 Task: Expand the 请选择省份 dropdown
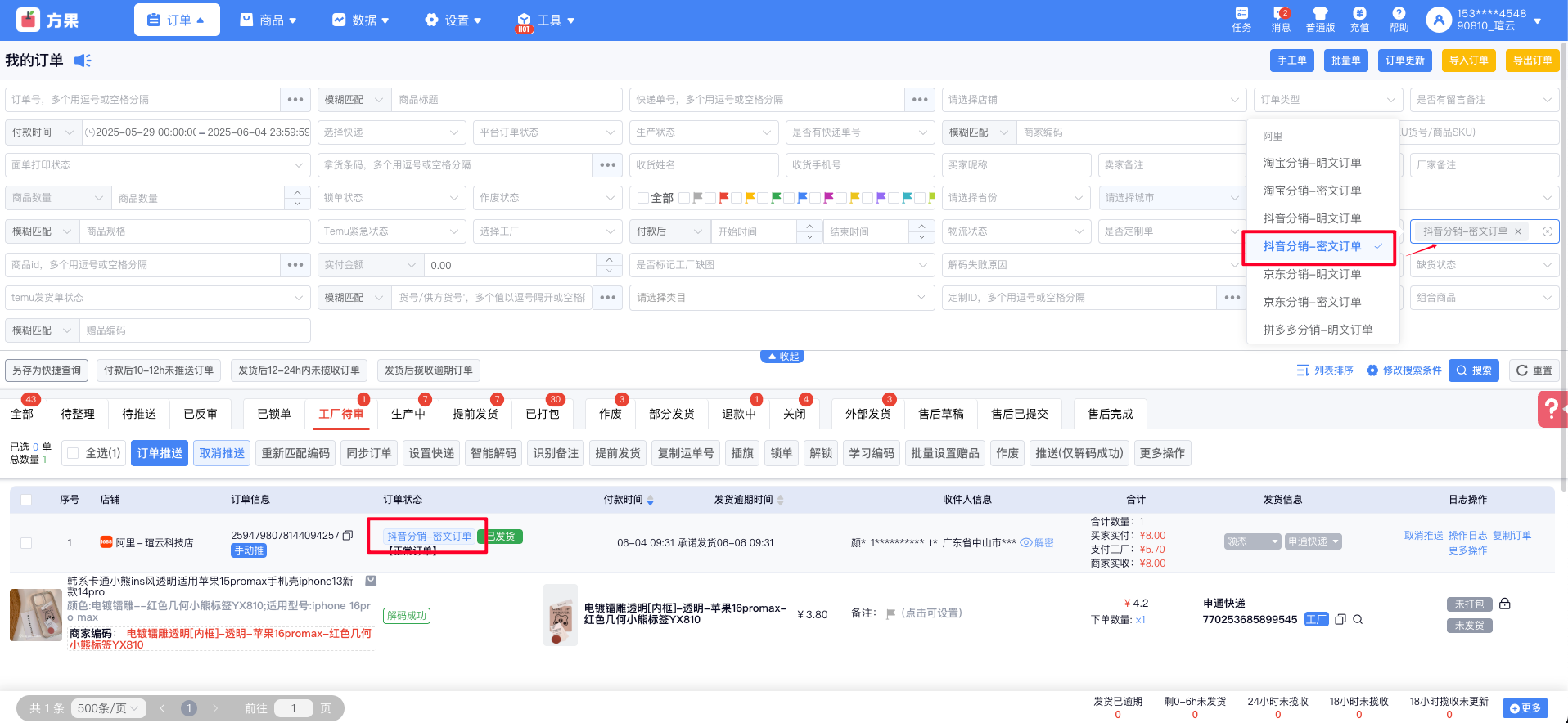pyautogui.click(x=1016, y=198)
